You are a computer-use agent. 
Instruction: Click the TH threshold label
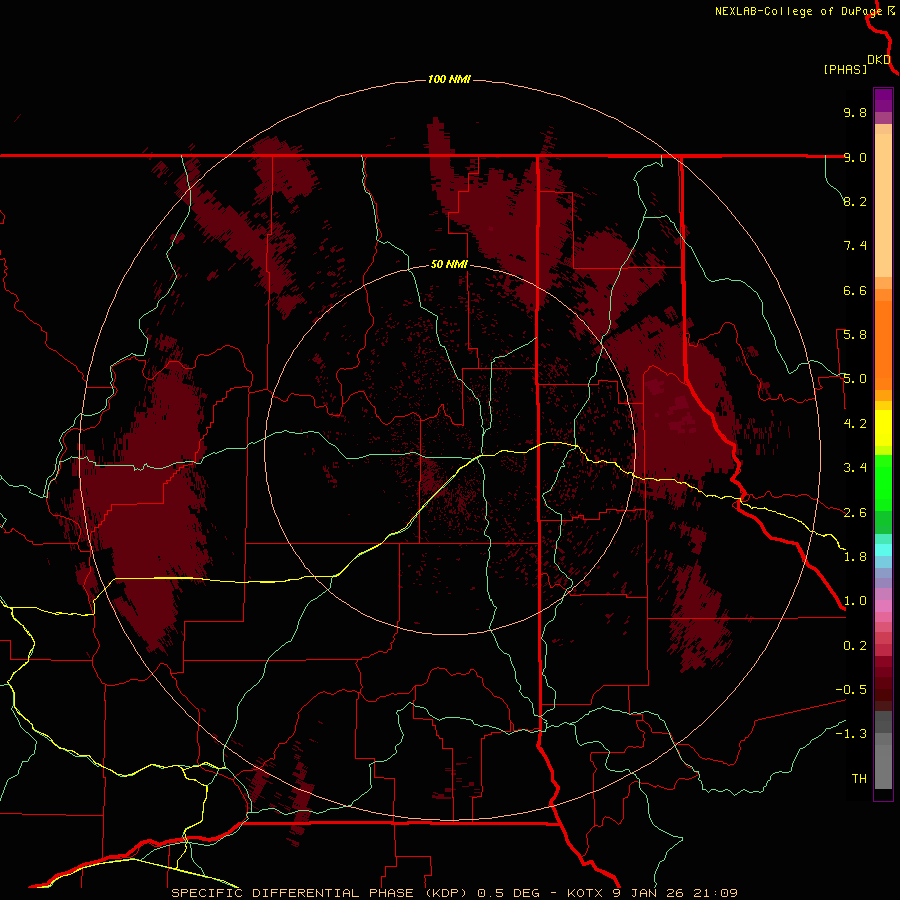[x=859, y=778]
